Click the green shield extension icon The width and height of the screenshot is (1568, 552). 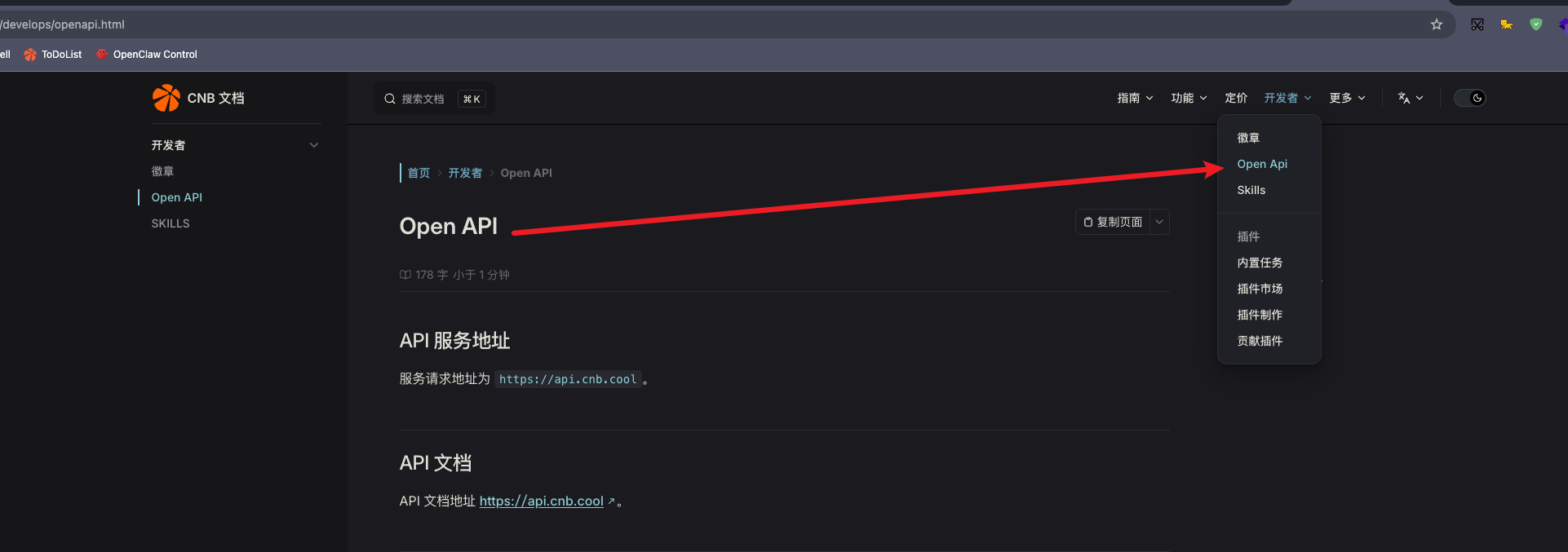click(x=1536, y=24)
